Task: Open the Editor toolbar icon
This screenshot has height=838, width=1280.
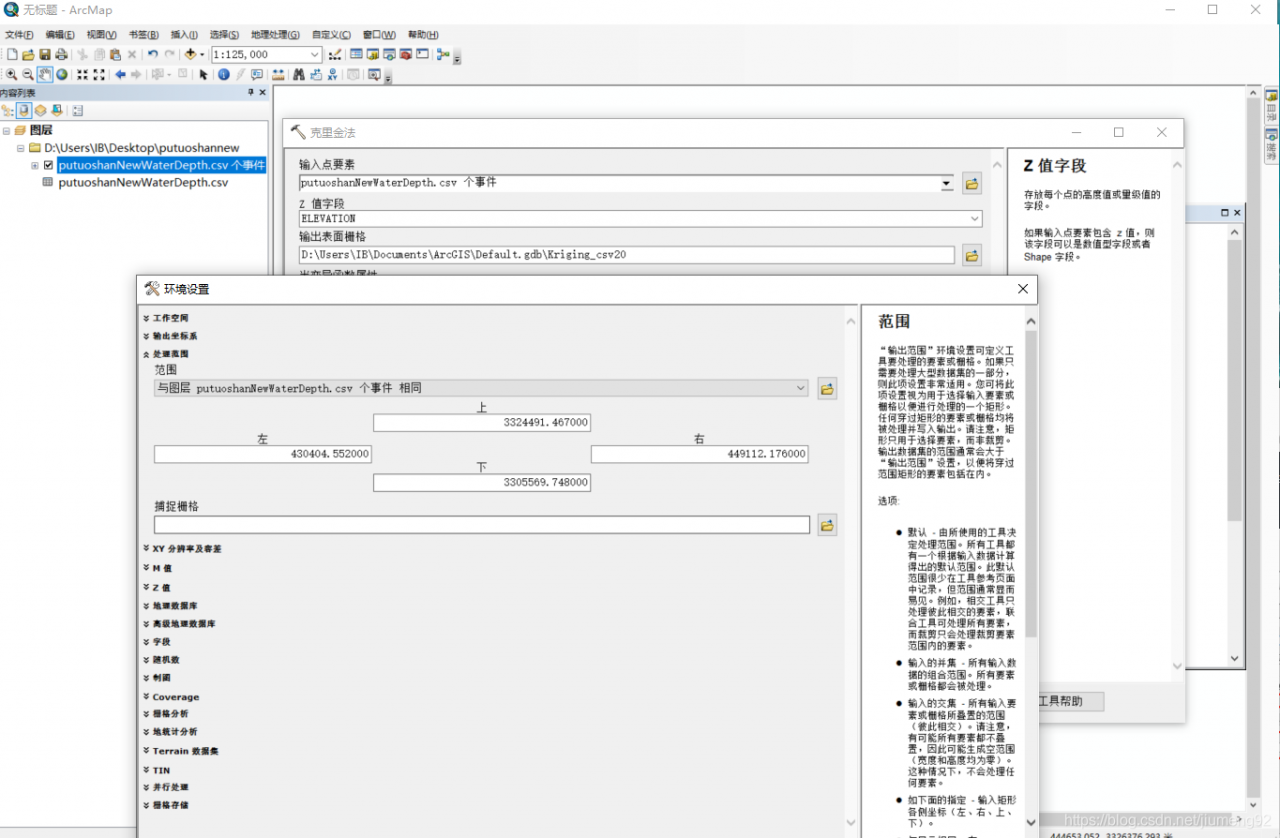Action: click(334, 55)
